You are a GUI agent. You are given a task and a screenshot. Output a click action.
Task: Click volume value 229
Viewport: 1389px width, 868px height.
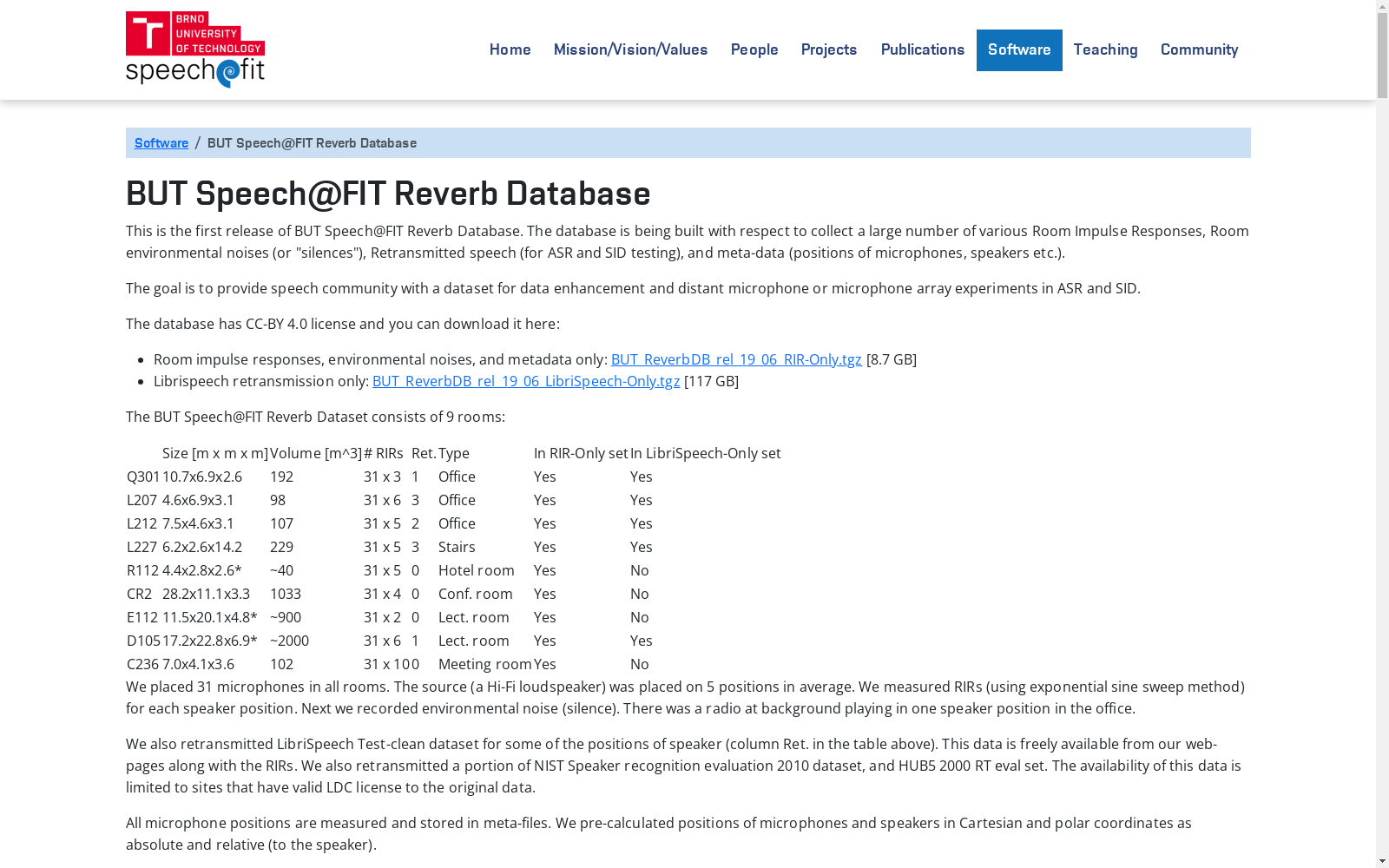click(282, 547)
